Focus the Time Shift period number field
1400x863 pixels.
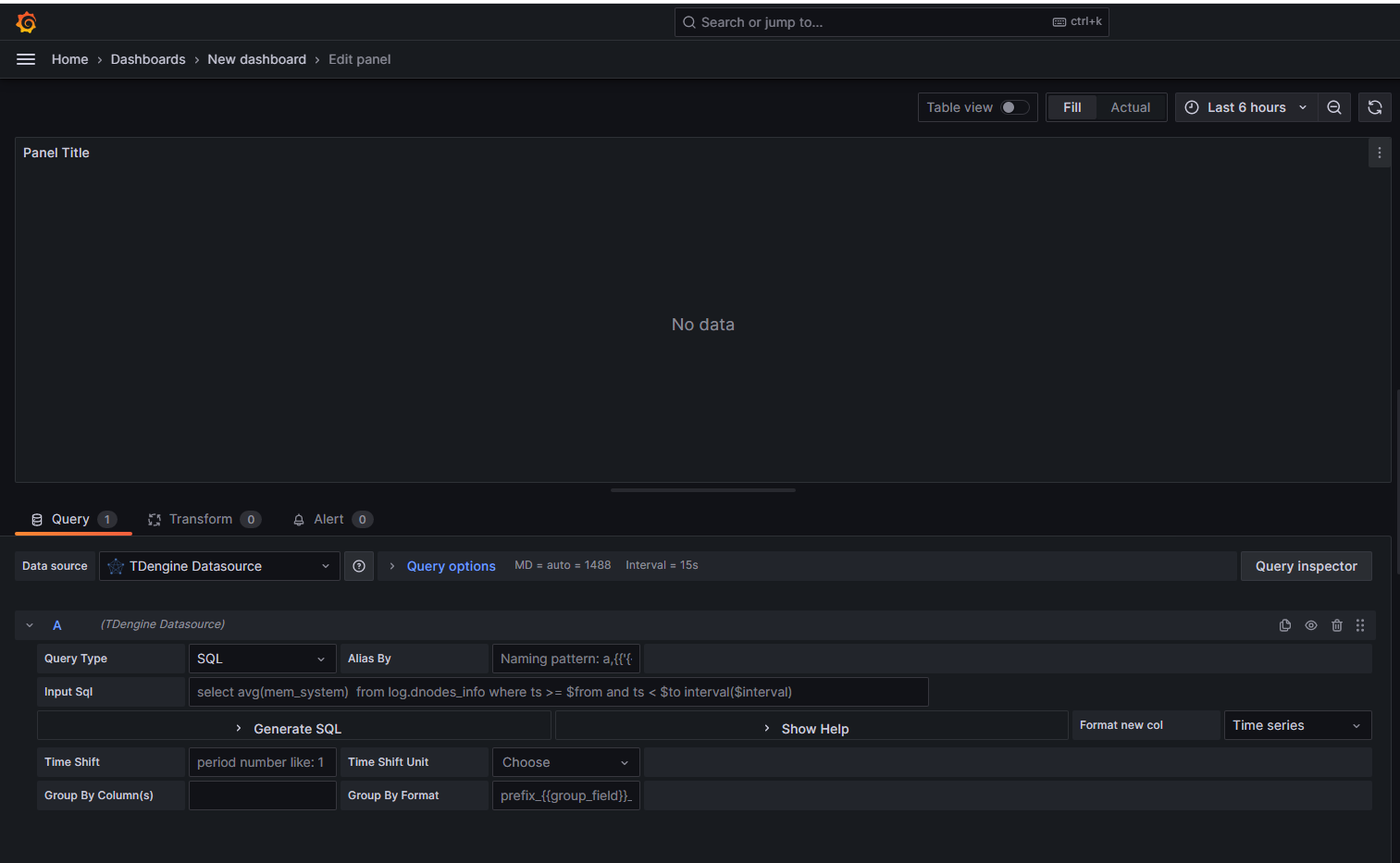point(263,762)
